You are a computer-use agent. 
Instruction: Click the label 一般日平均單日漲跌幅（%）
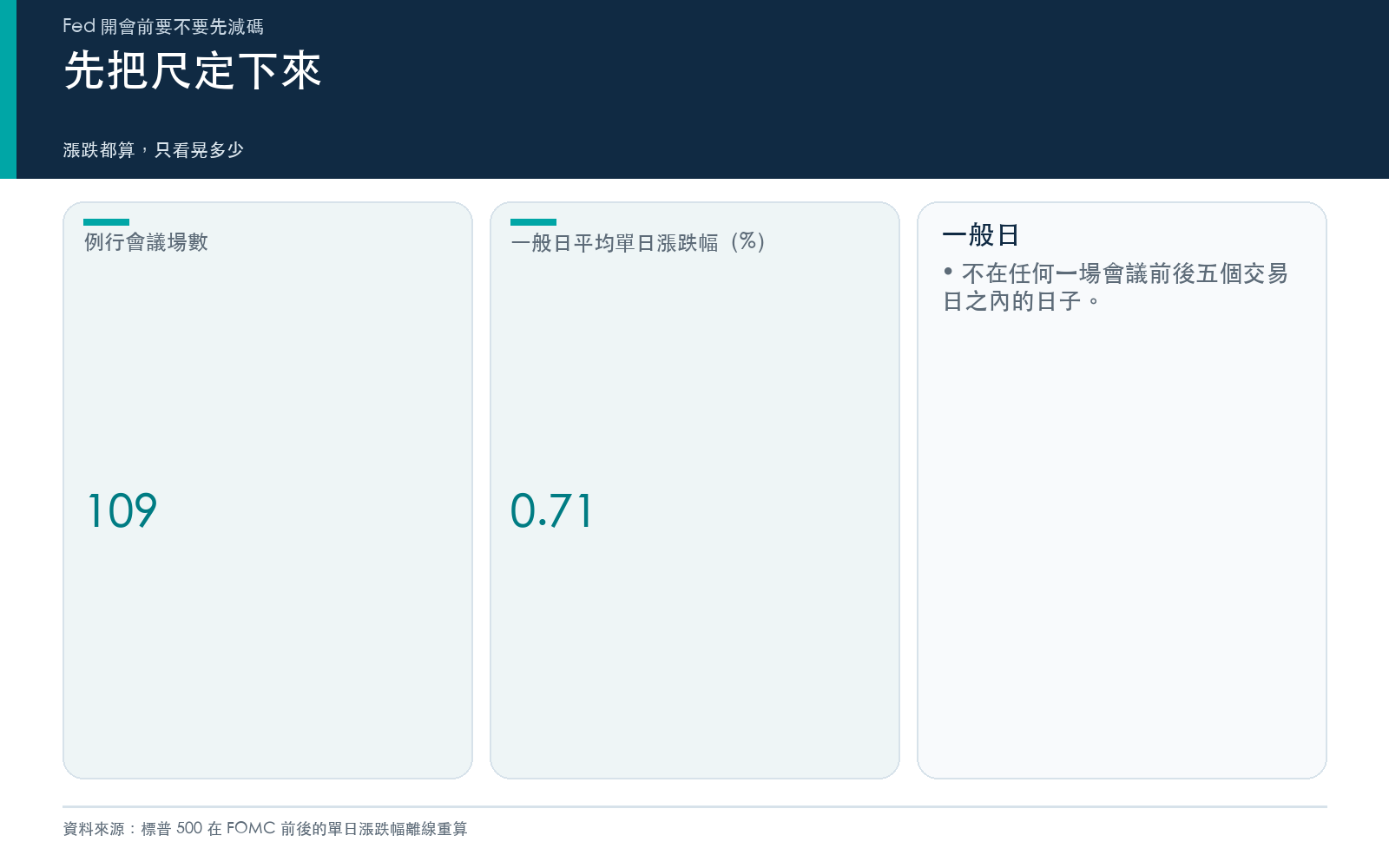[639, 242]
